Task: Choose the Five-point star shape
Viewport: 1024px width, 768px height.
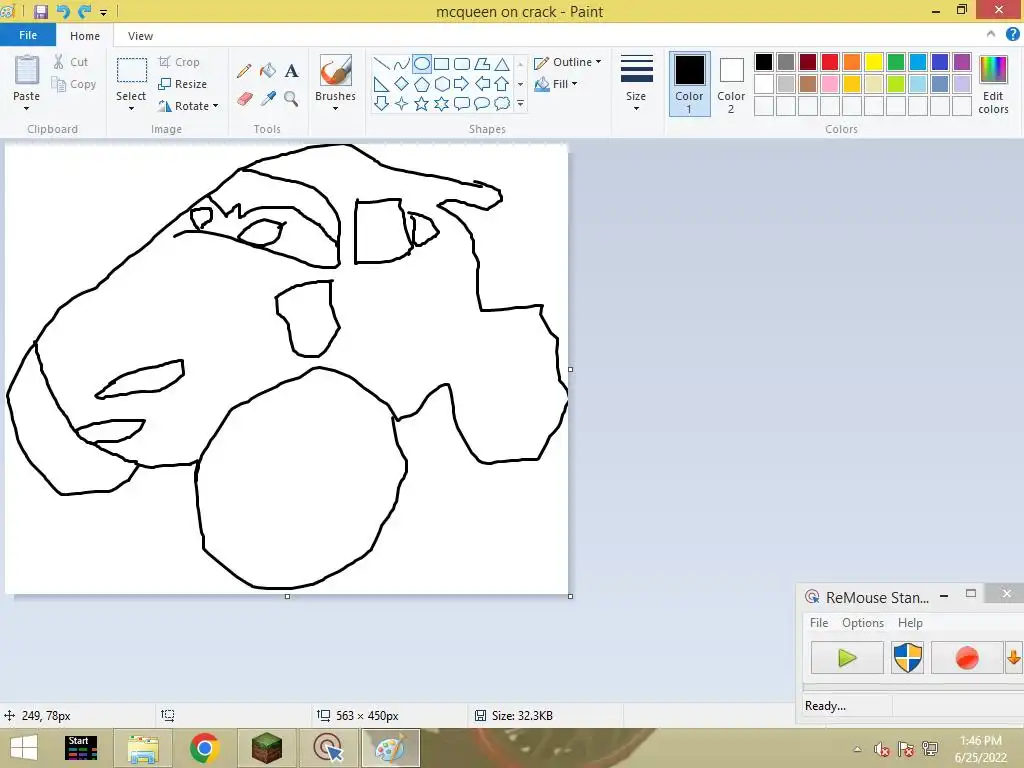Action: [422, 103]
